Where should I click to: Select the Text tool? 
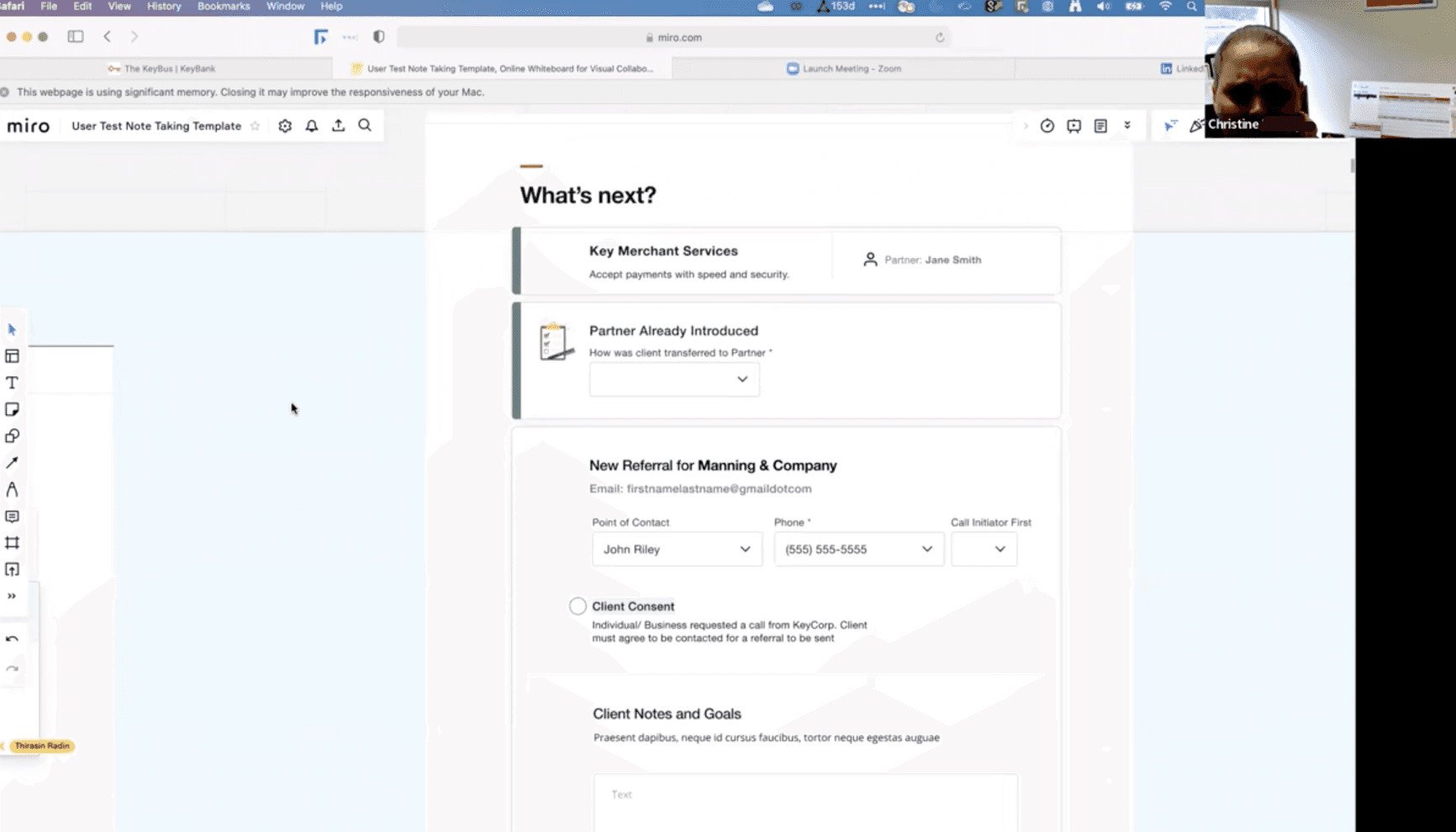tap(12, 382)
